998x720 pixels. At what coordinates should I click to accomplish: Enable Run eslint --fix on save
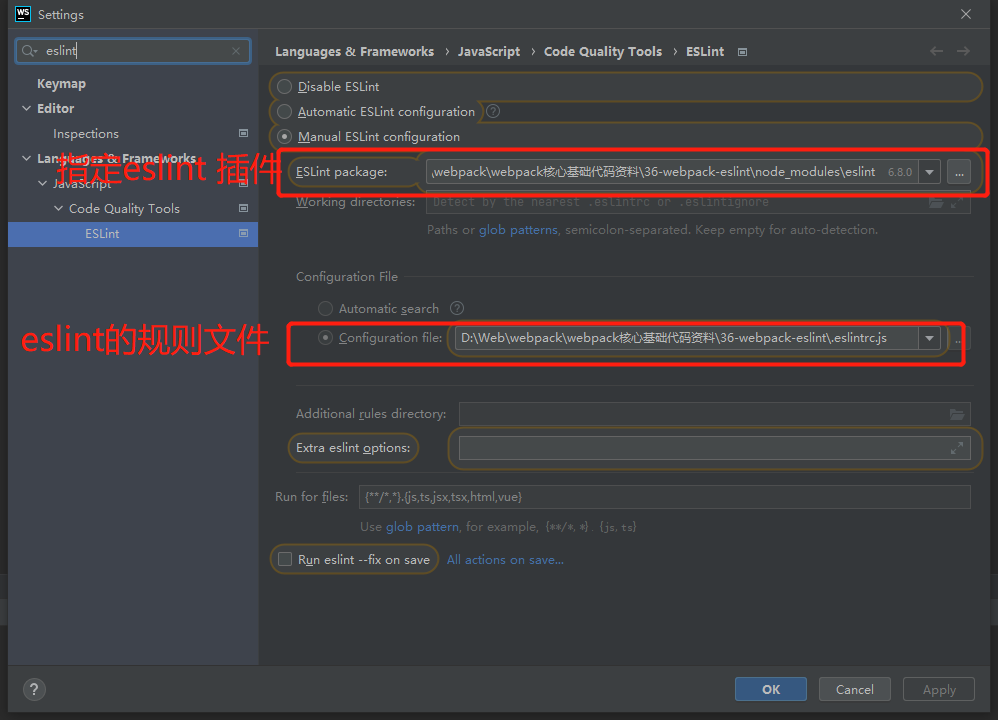click(x=285, y=559)
